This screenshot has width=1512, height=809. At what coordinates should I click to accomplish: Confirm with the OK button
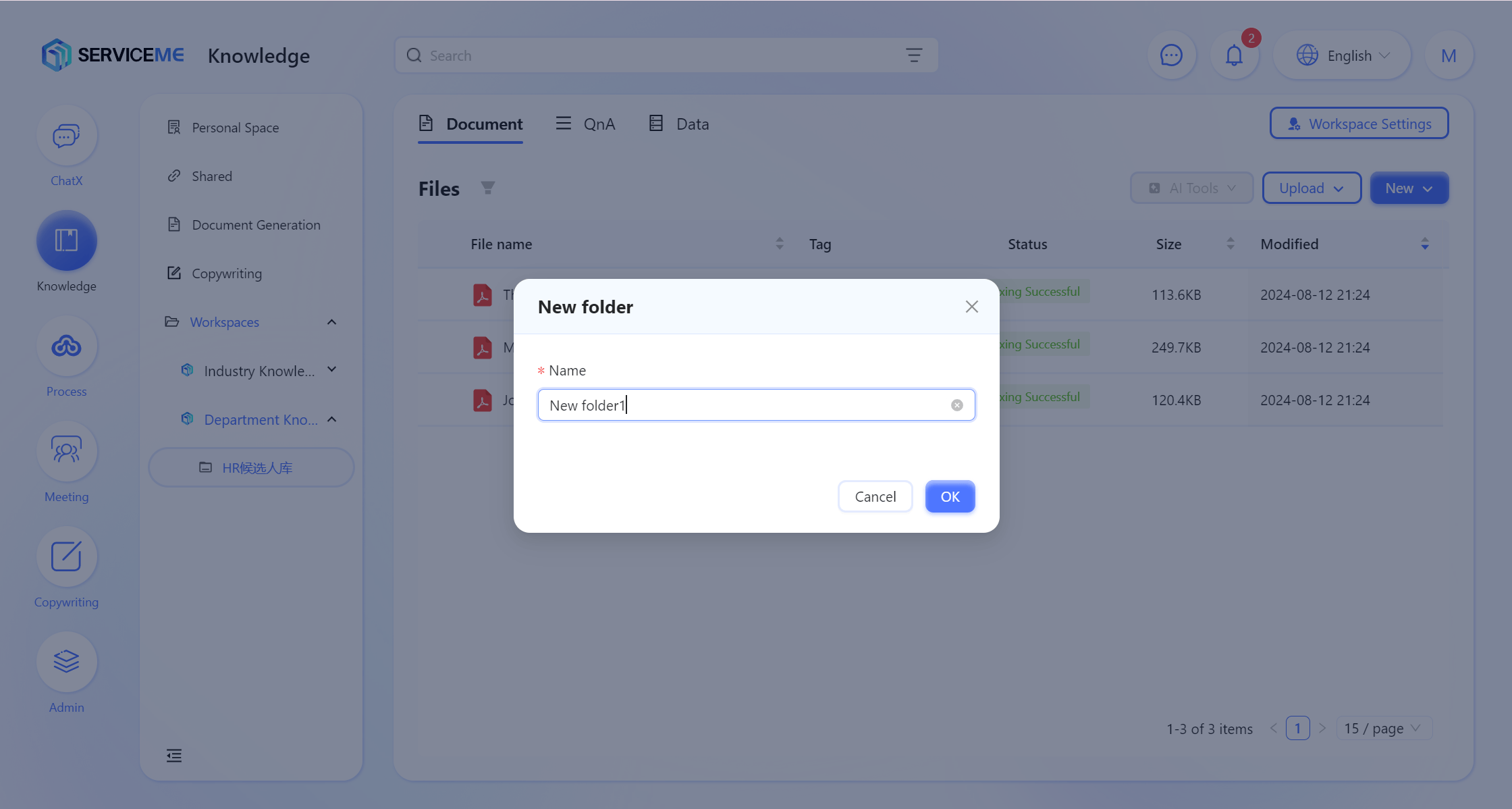[950, 497]
